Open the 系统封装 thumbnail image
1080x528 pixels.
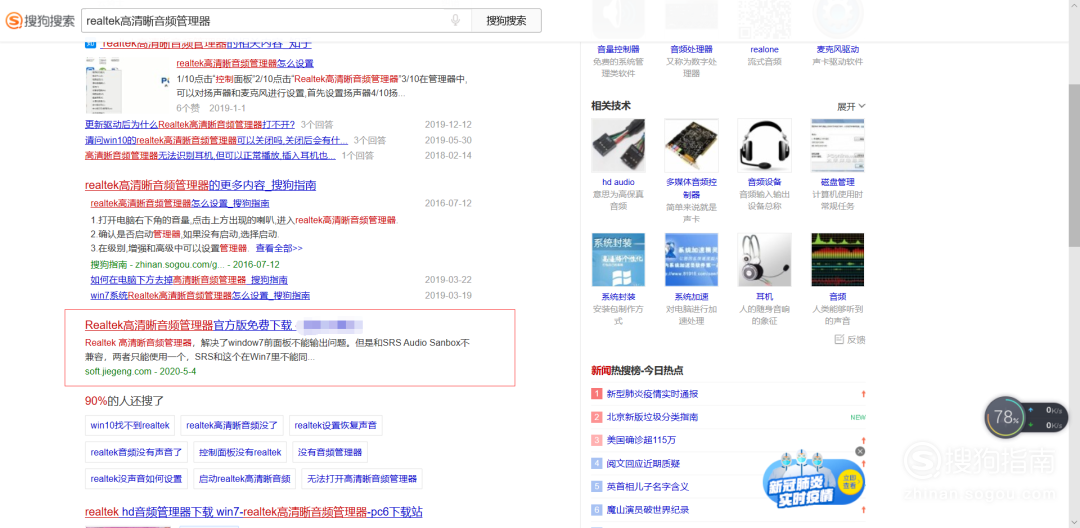coord(619,260)
